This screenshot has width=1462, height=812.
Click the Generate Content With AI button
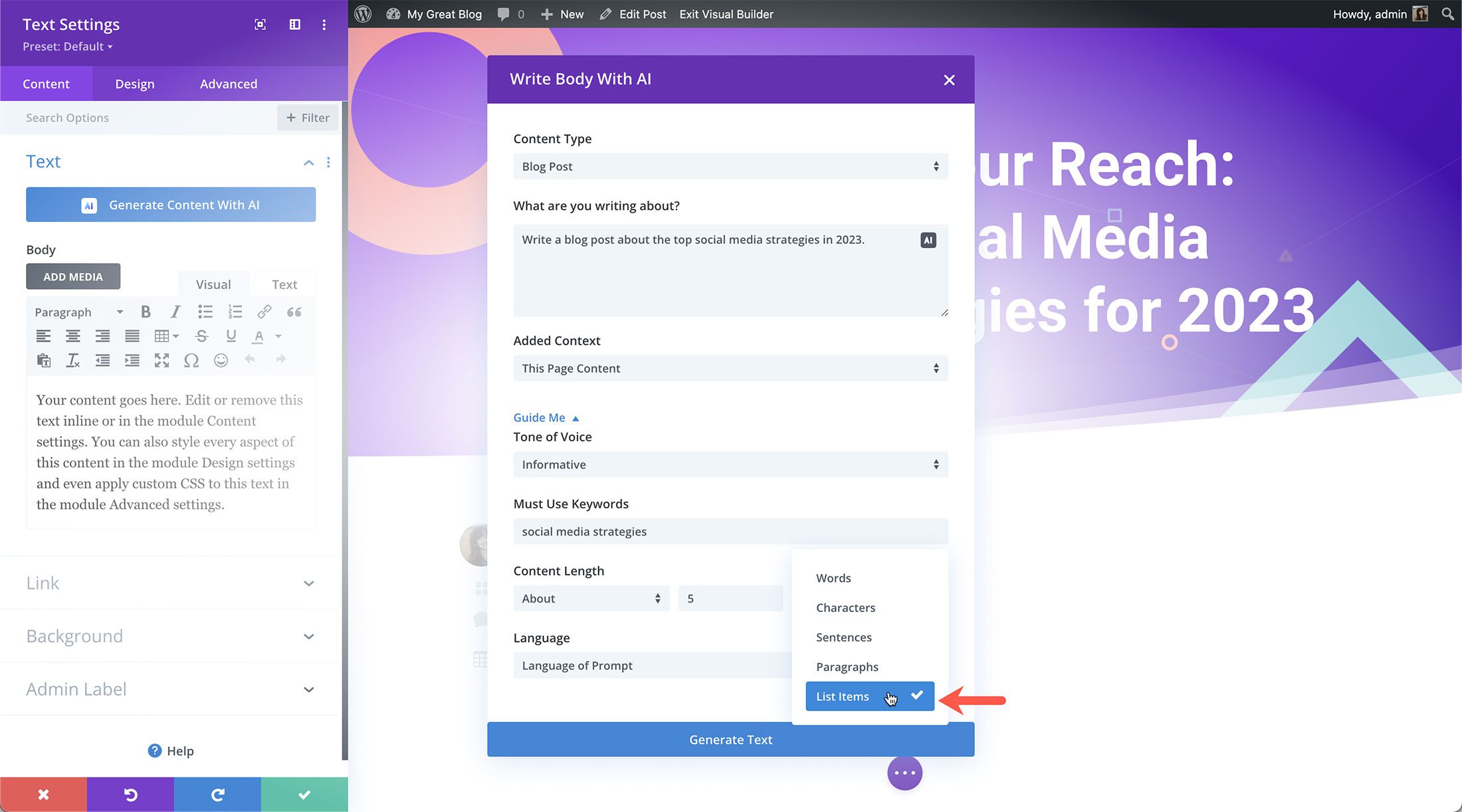pos(170,205)
